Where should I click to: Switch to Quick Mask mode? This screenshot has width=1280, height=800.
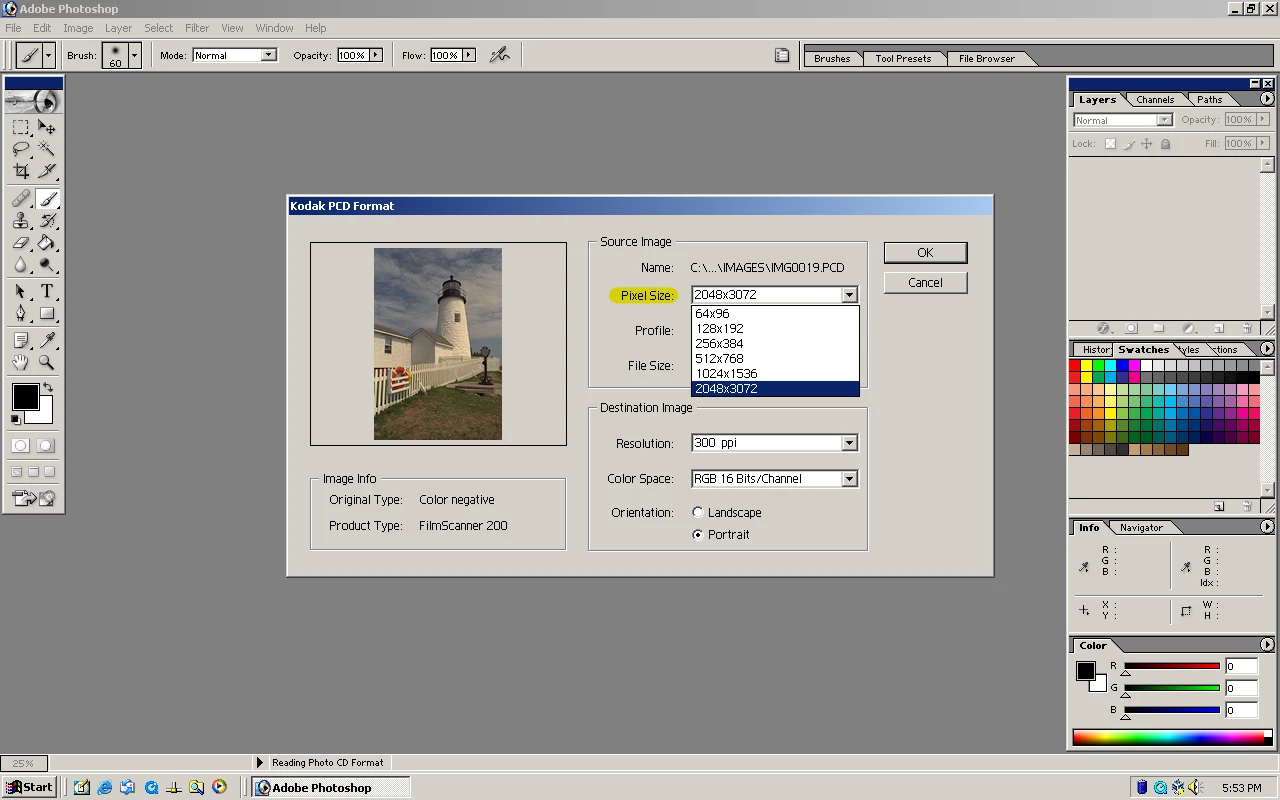pos(45,446)
